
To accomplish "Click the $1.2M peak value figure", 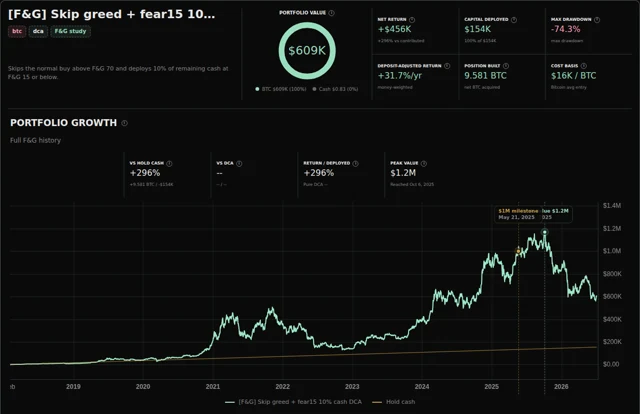I will [403, 173].
